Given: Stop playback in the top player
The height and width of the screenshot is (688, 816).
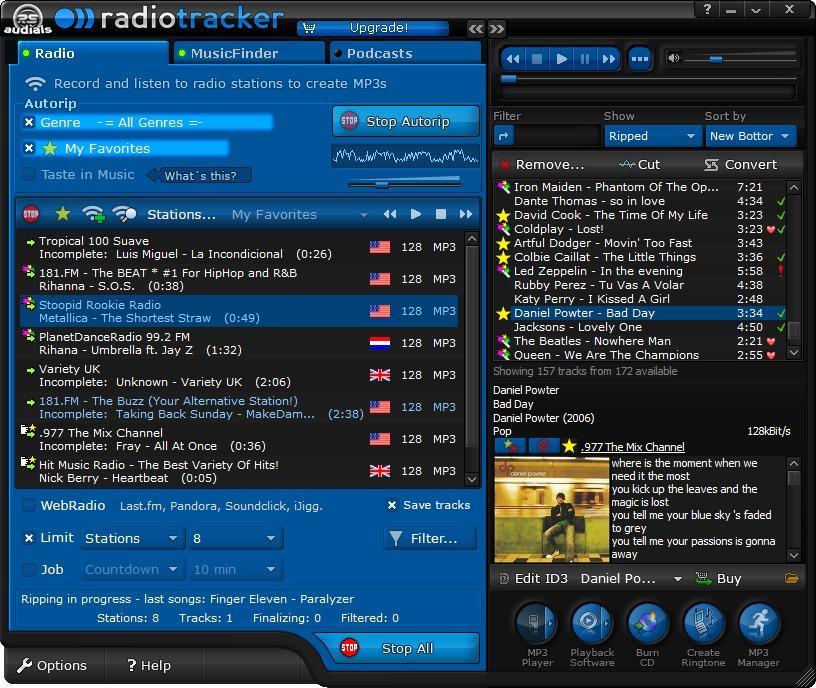Looking at the screenshot, I should point(537,59).
